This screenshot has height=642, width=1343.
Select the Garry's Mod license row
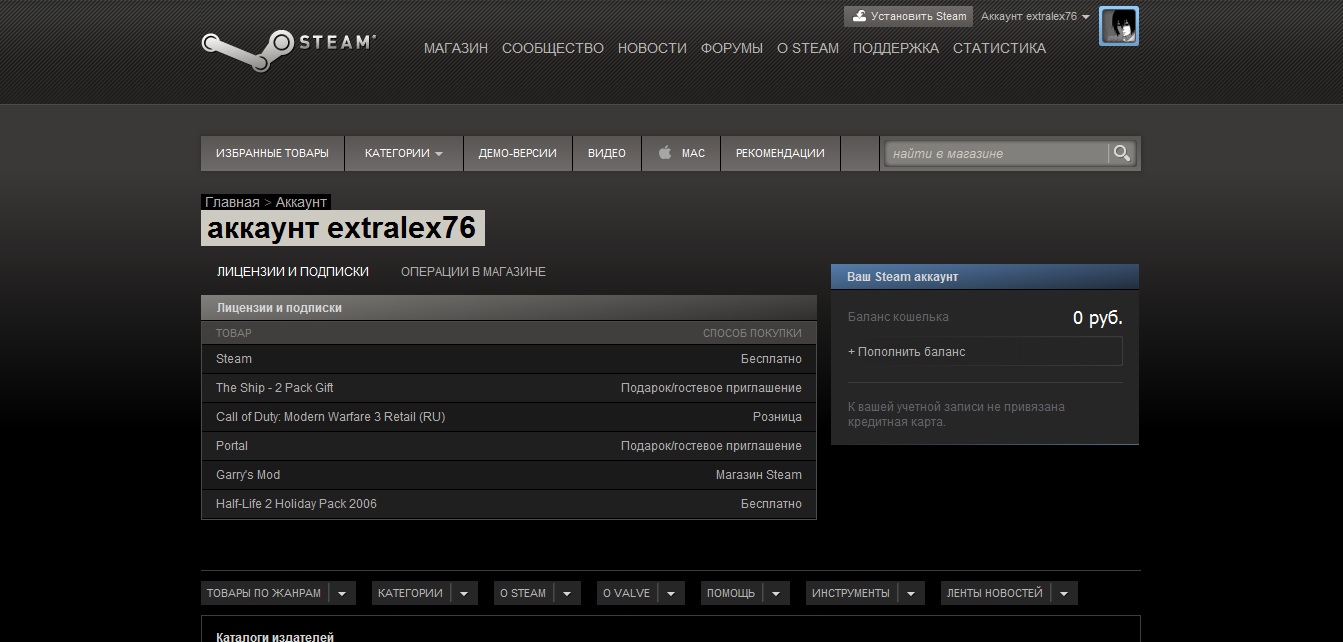pos(509,475)
